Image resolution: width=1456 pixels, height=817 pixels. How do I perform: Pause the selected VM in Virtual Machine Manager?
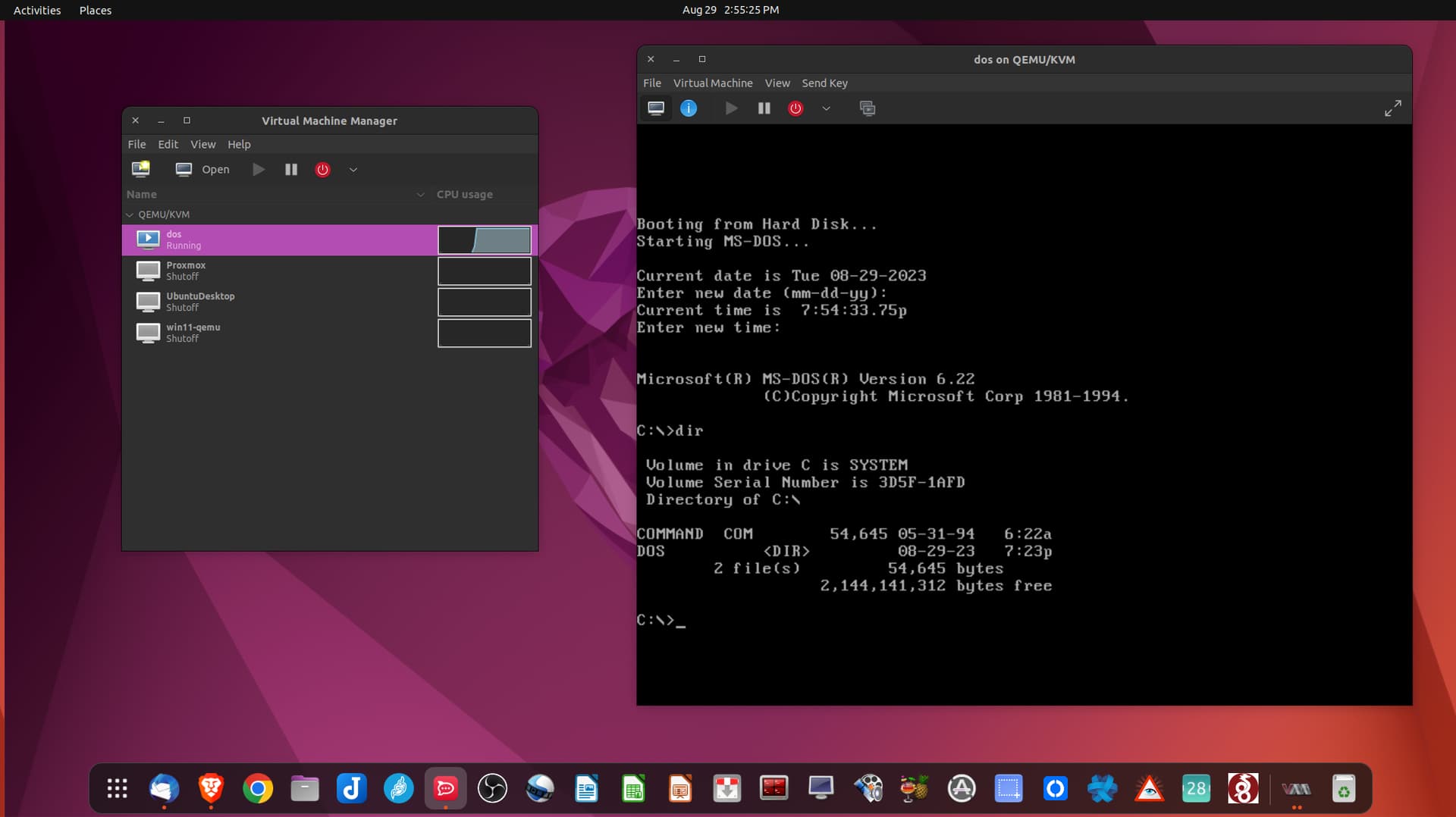(291, 169)
